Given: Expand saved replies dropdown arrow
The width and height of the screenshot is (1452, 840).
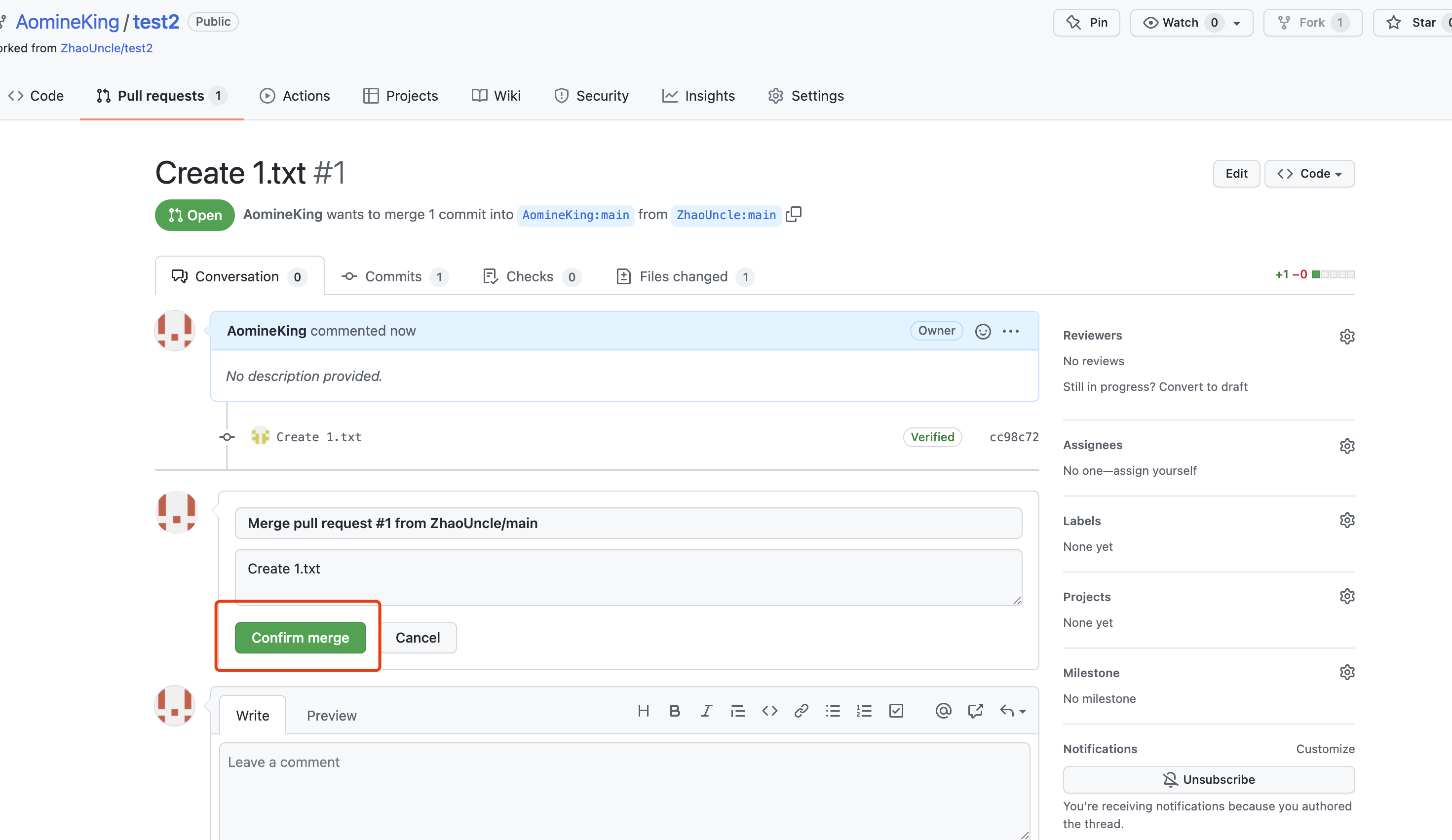Looking at the screenshot, I should [x=1022, y=712].
